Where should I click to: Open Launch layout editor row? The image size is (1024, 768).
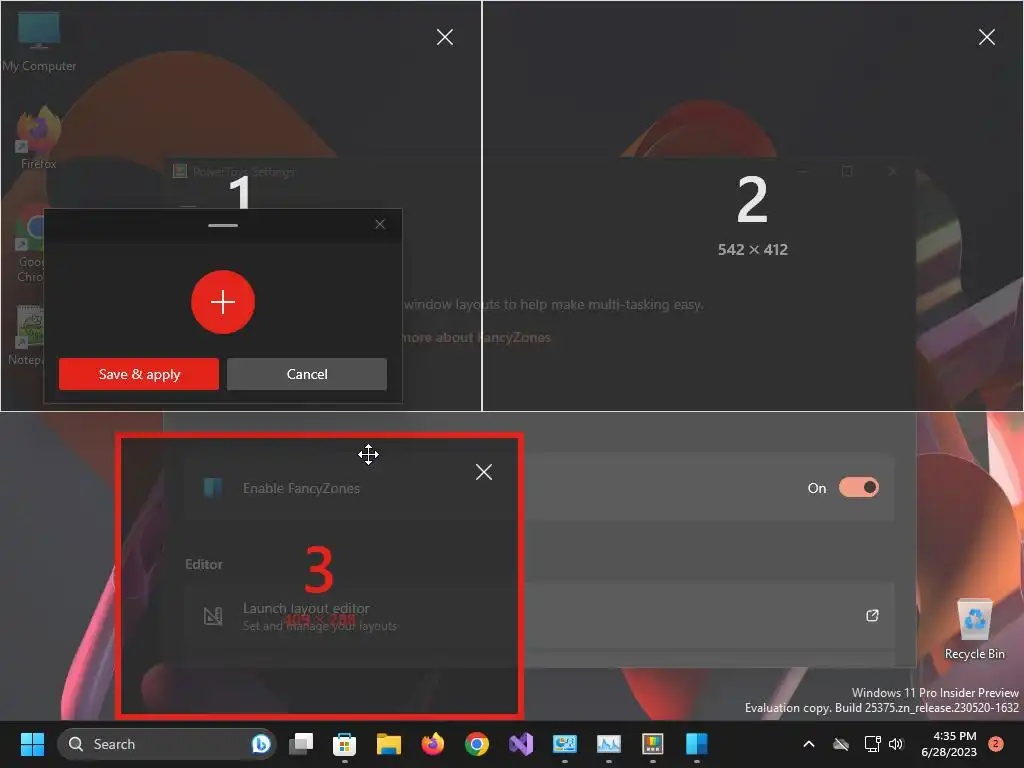click(539, 615)
